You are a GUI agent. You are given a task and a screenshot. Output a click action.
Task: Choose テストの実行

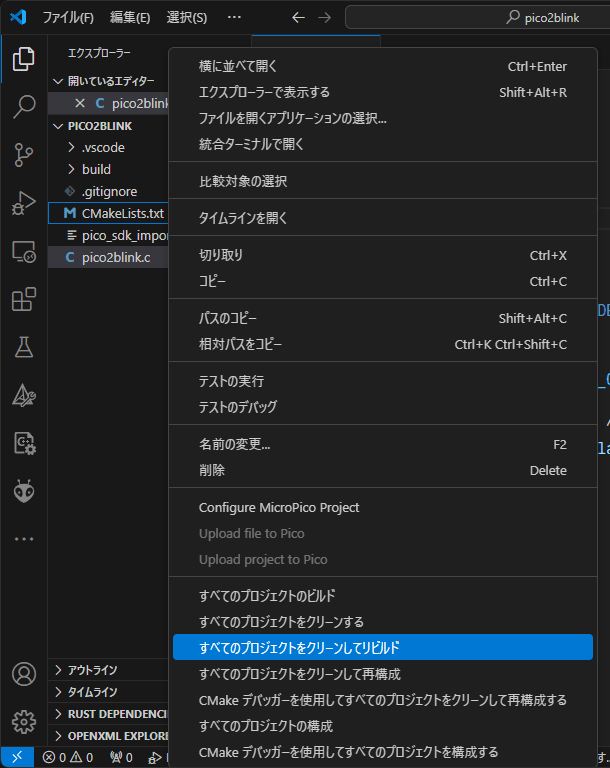pyautogui.click(x=383, y=381)
